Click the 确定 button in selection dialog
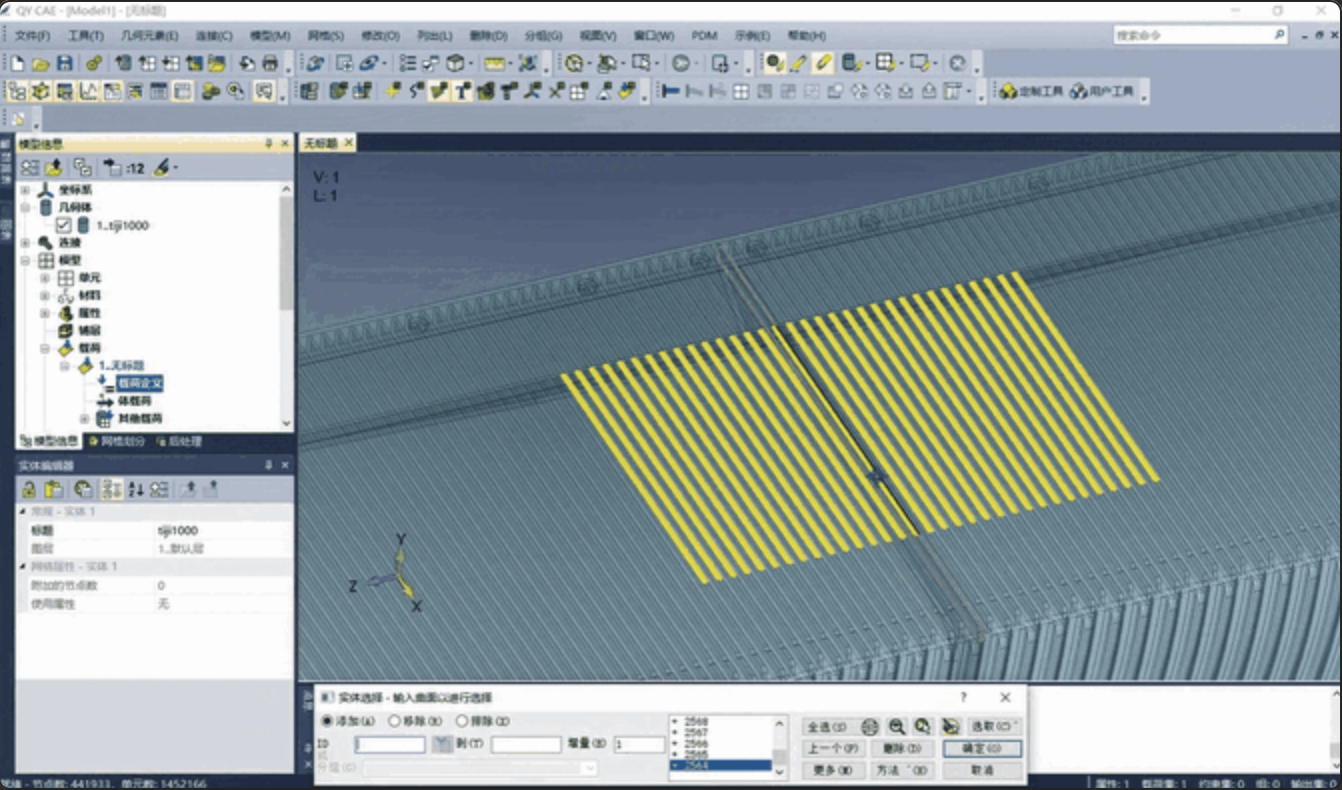Viewport: 1342px width, 790px height. click(x=982, y=748)
